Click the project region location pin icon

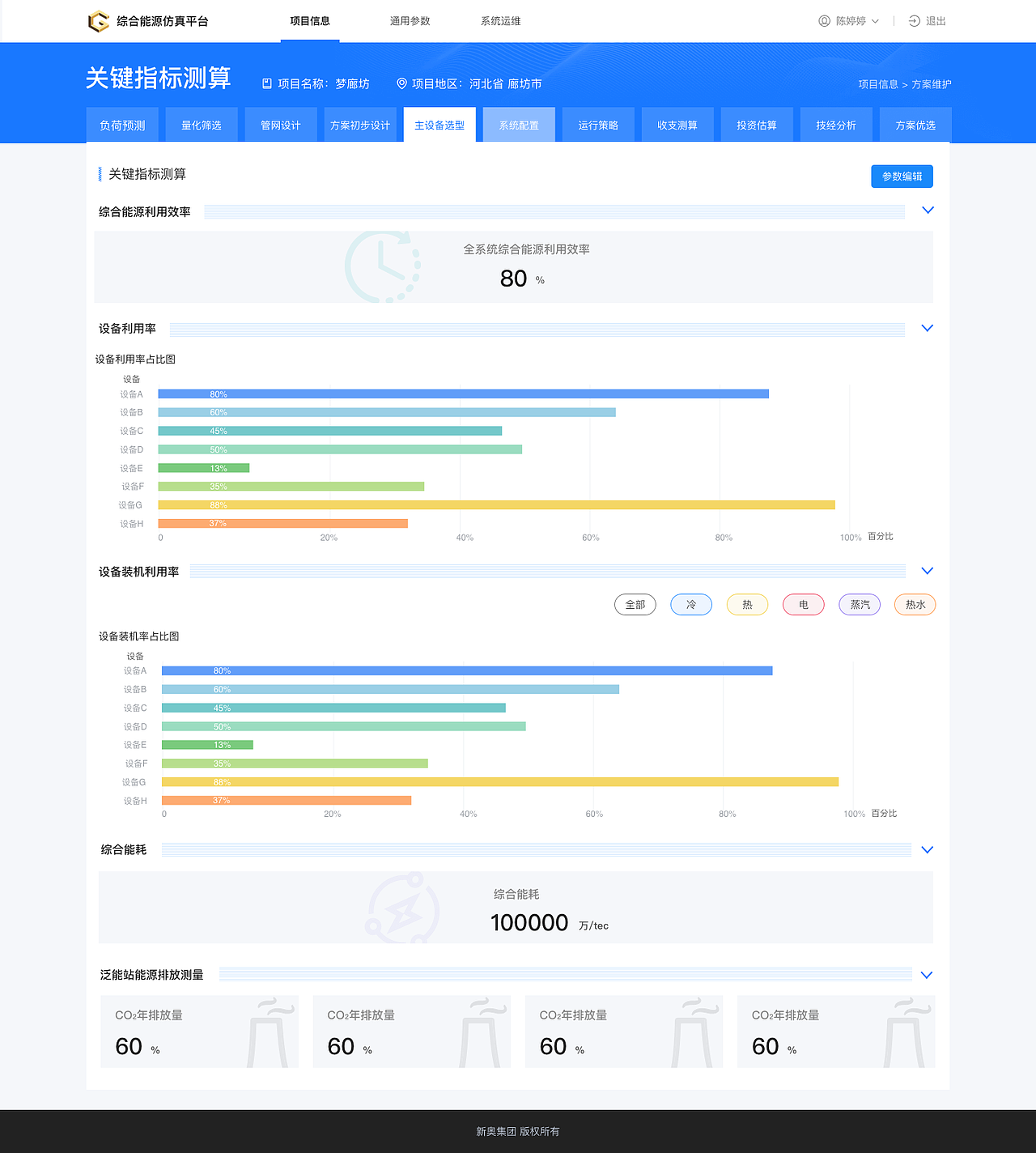coord(401,83)
